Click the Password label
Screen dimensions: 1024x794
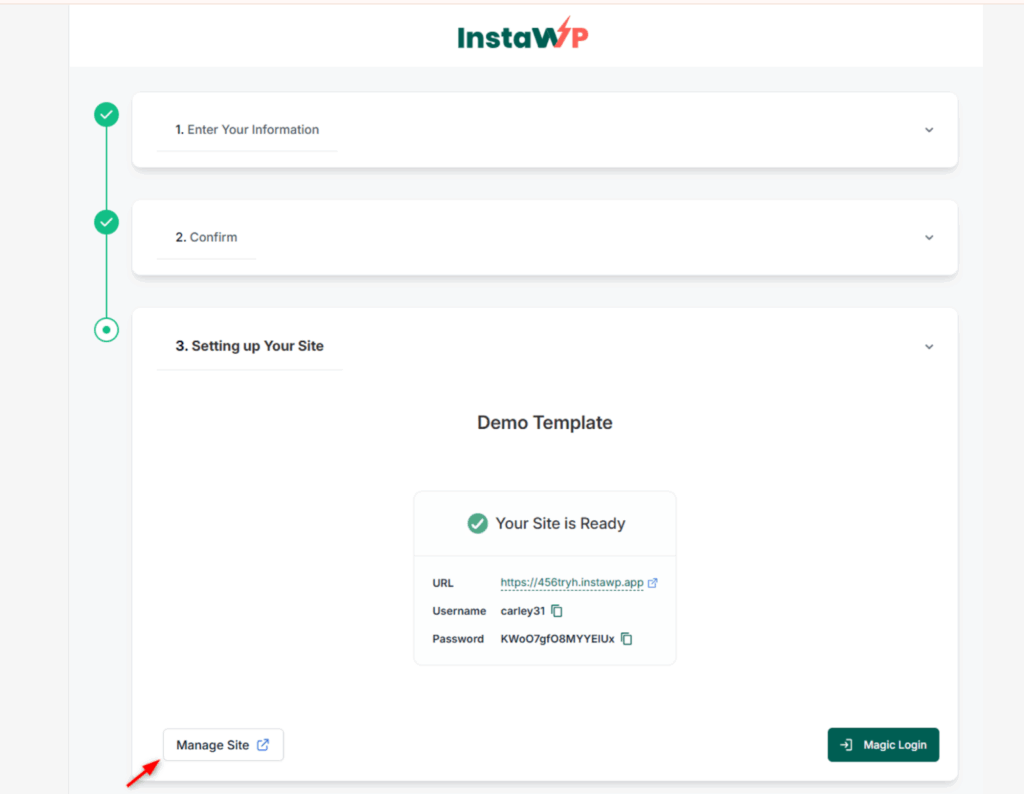(x=458, y=639)
